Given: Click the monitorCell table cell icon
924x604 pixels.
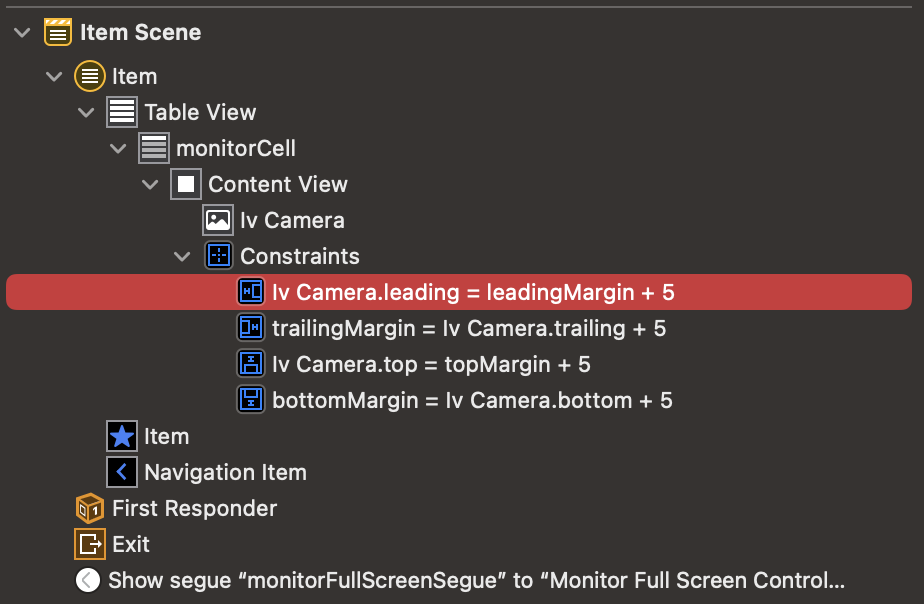Looking at the screenshot, I should pyautogui.click(x=154, y=148).
